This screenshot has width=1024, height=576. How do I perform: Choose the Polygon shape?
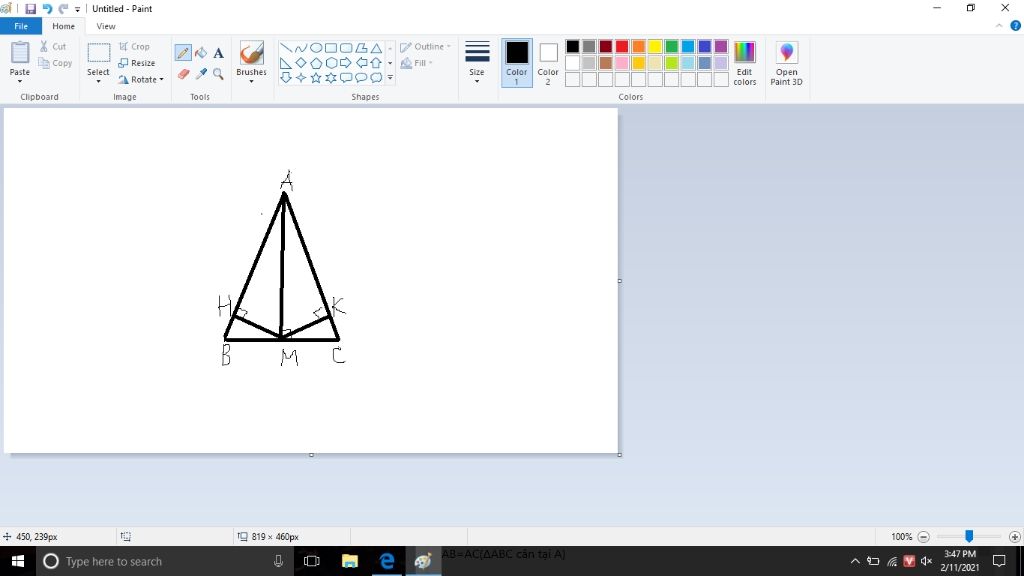pyautogui.click(x=360, y=48)
